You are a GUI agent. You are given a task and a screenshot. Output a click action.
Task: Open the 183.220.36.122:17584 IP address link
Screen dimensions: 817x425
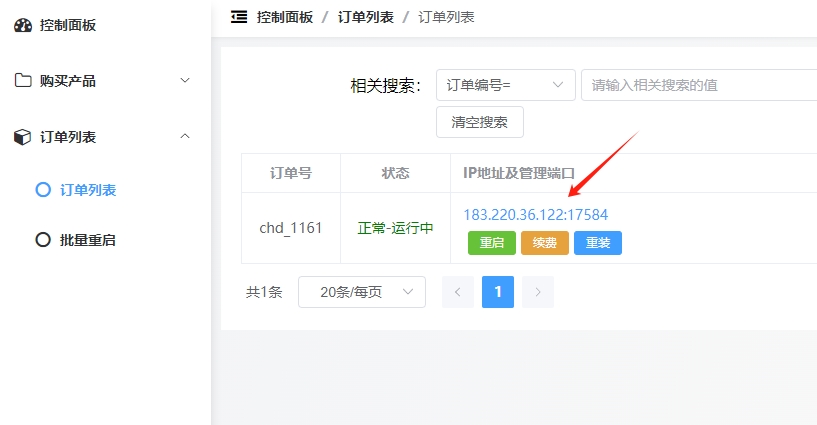pyautogui.click(x=535, y=214)
